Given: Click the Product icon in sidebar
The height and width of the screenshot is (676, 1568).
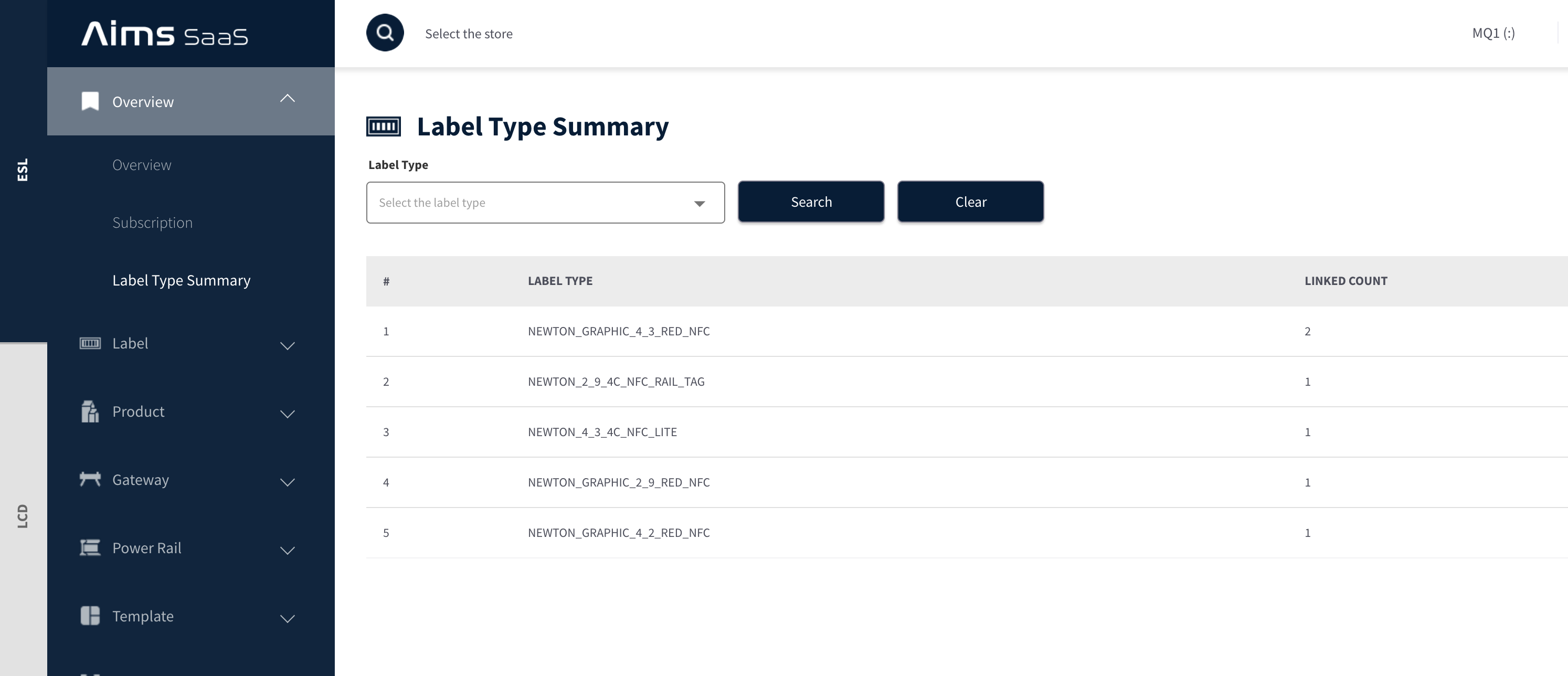Looking at the screenshot, I should click(x=90, y=411).
